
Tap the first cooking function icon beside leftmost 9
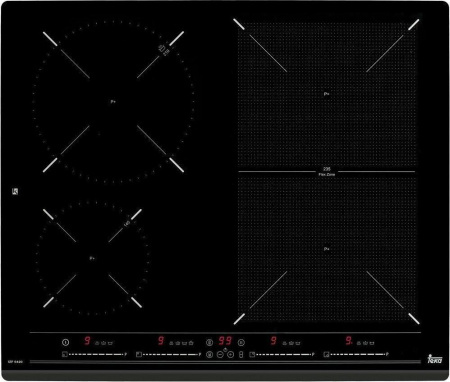pos(97,343)
